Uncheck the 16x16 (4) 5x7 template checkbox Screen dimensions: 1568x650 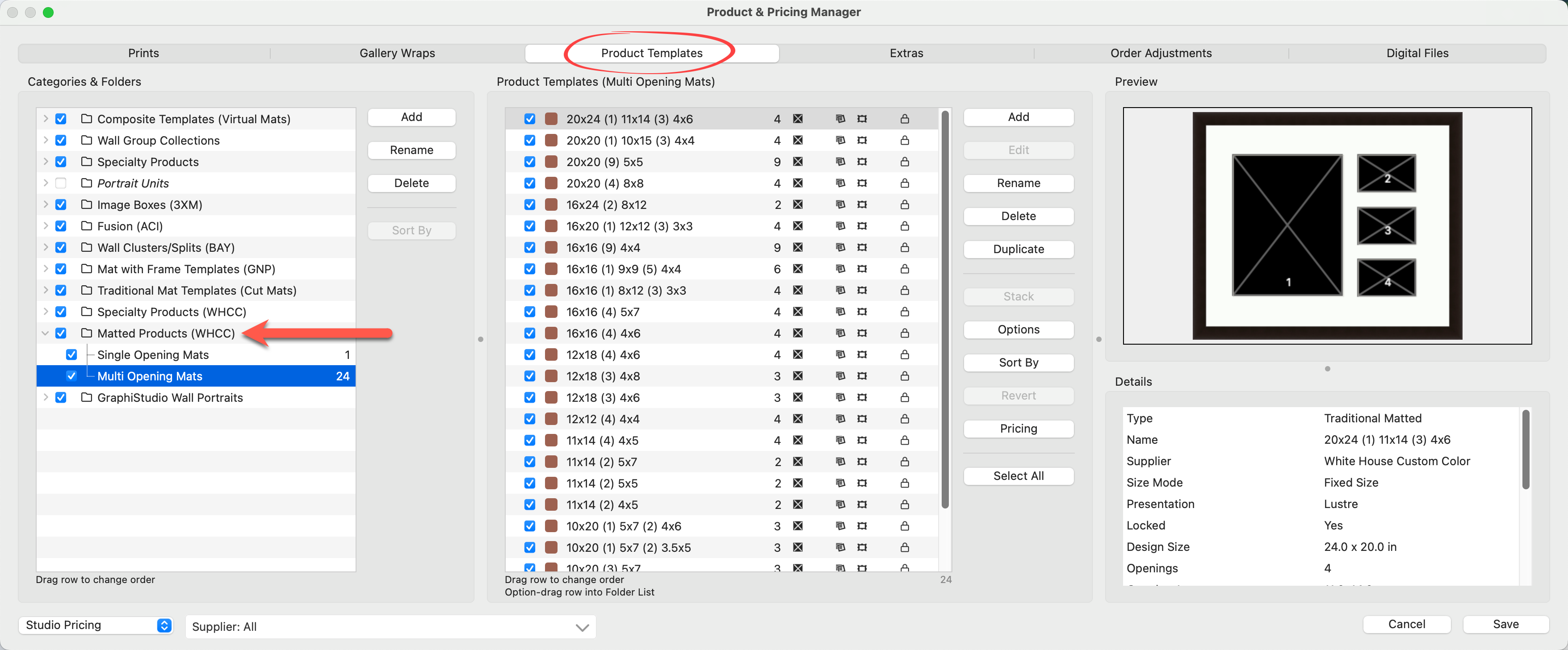point(529,312)
